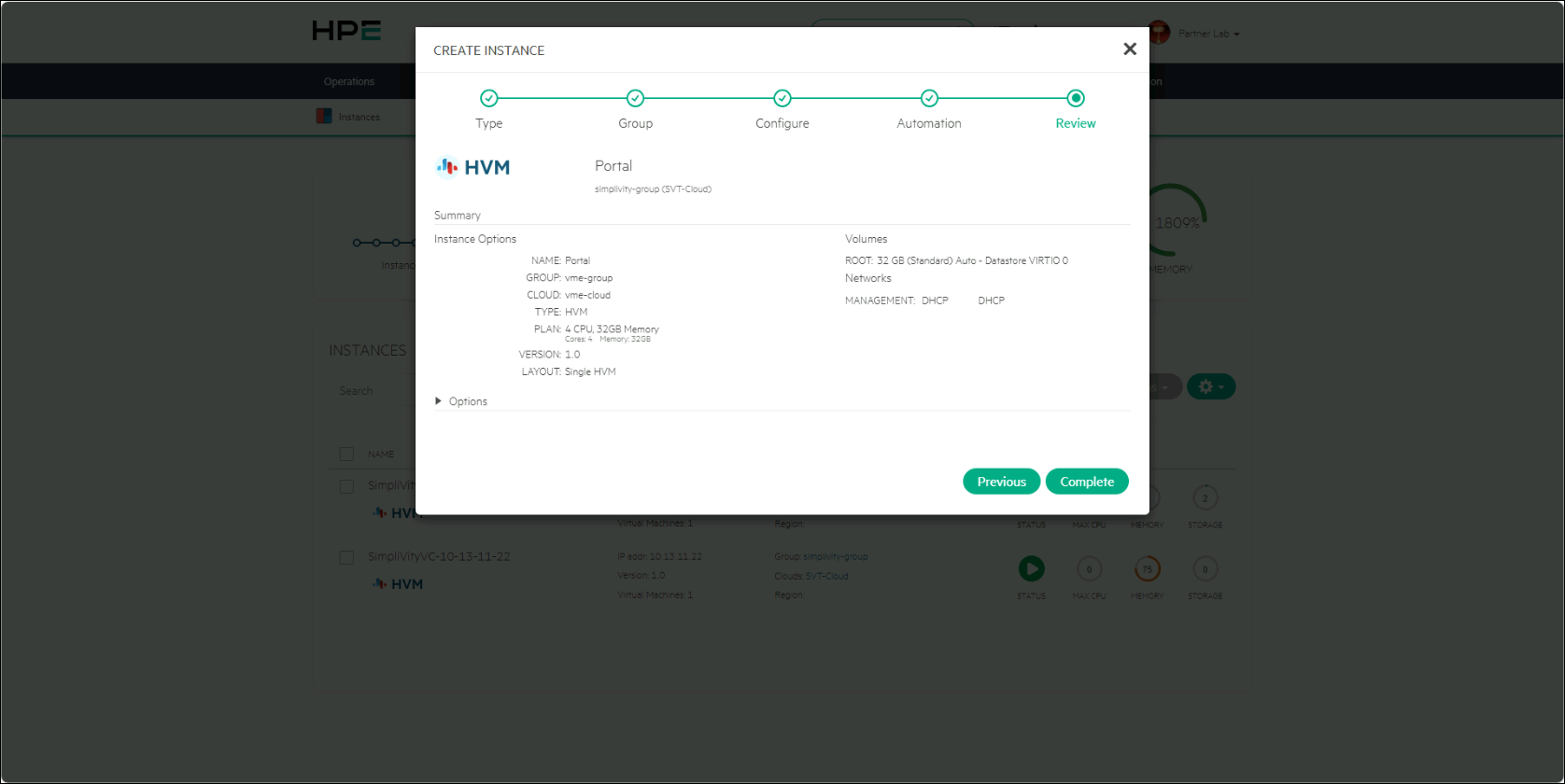Close the Create Instance dialog

point(1130,49)
